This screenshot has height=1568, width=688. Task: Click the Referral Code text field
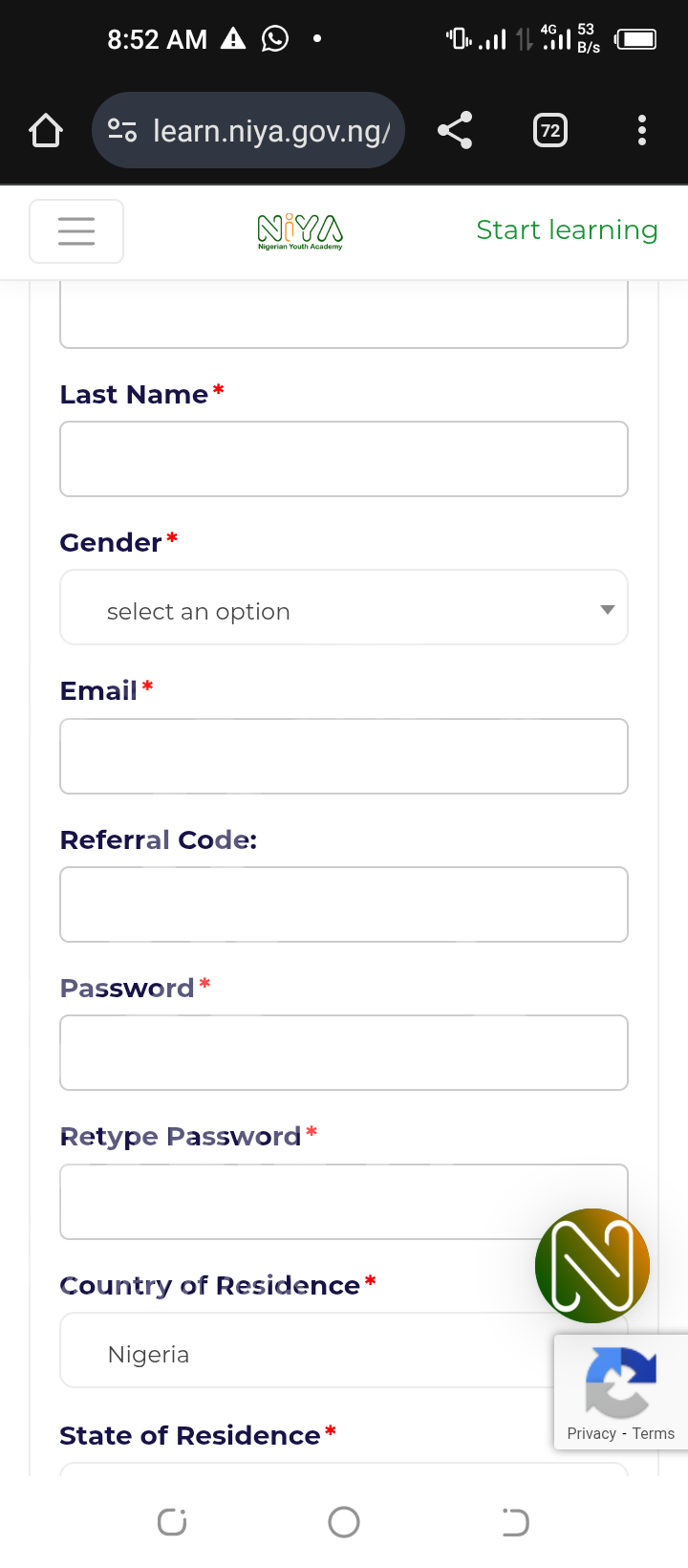click(344, 904)
